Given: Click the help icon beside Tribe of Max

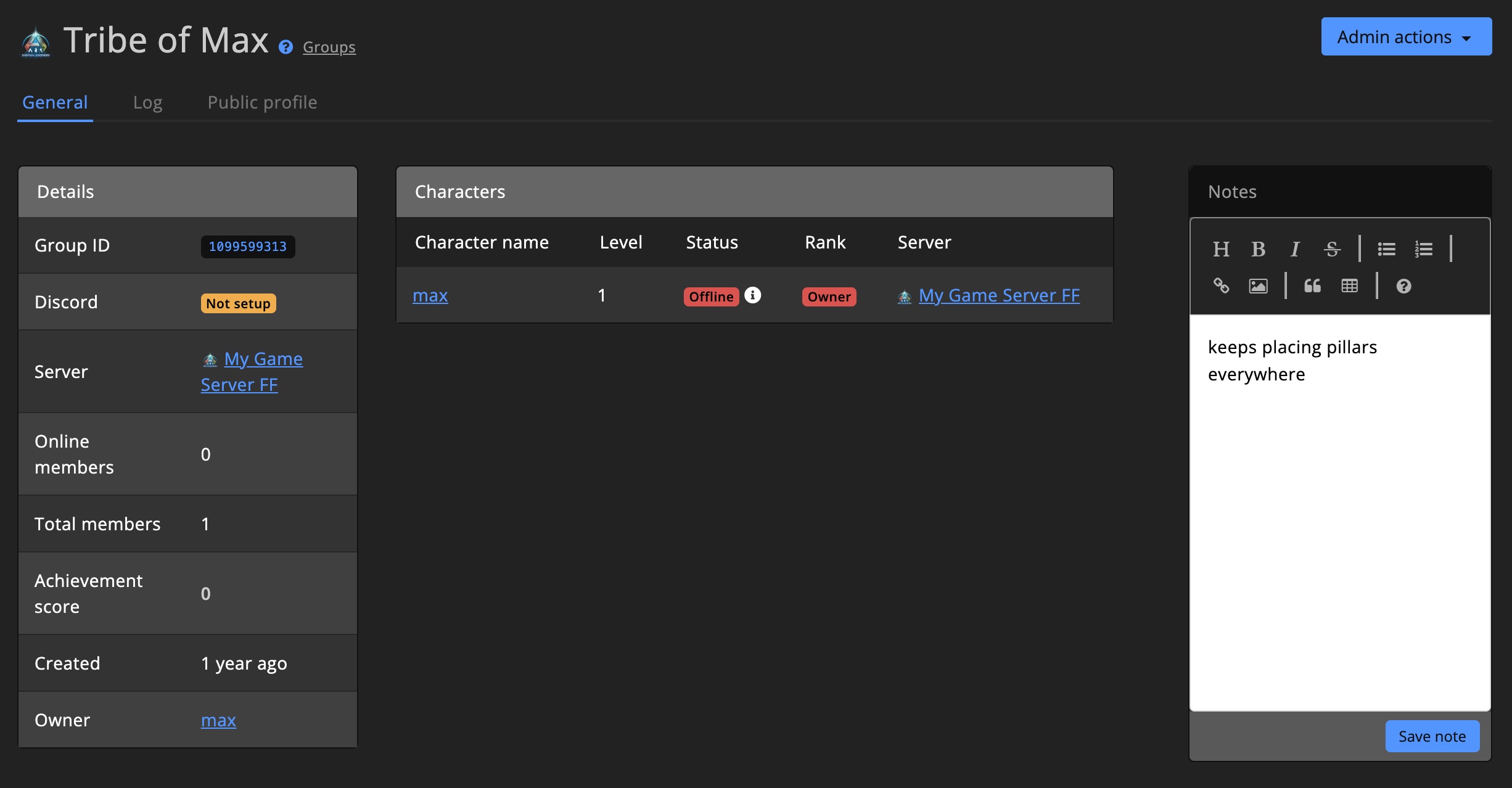Looking at the screenshot, I should tap(284, 47).
